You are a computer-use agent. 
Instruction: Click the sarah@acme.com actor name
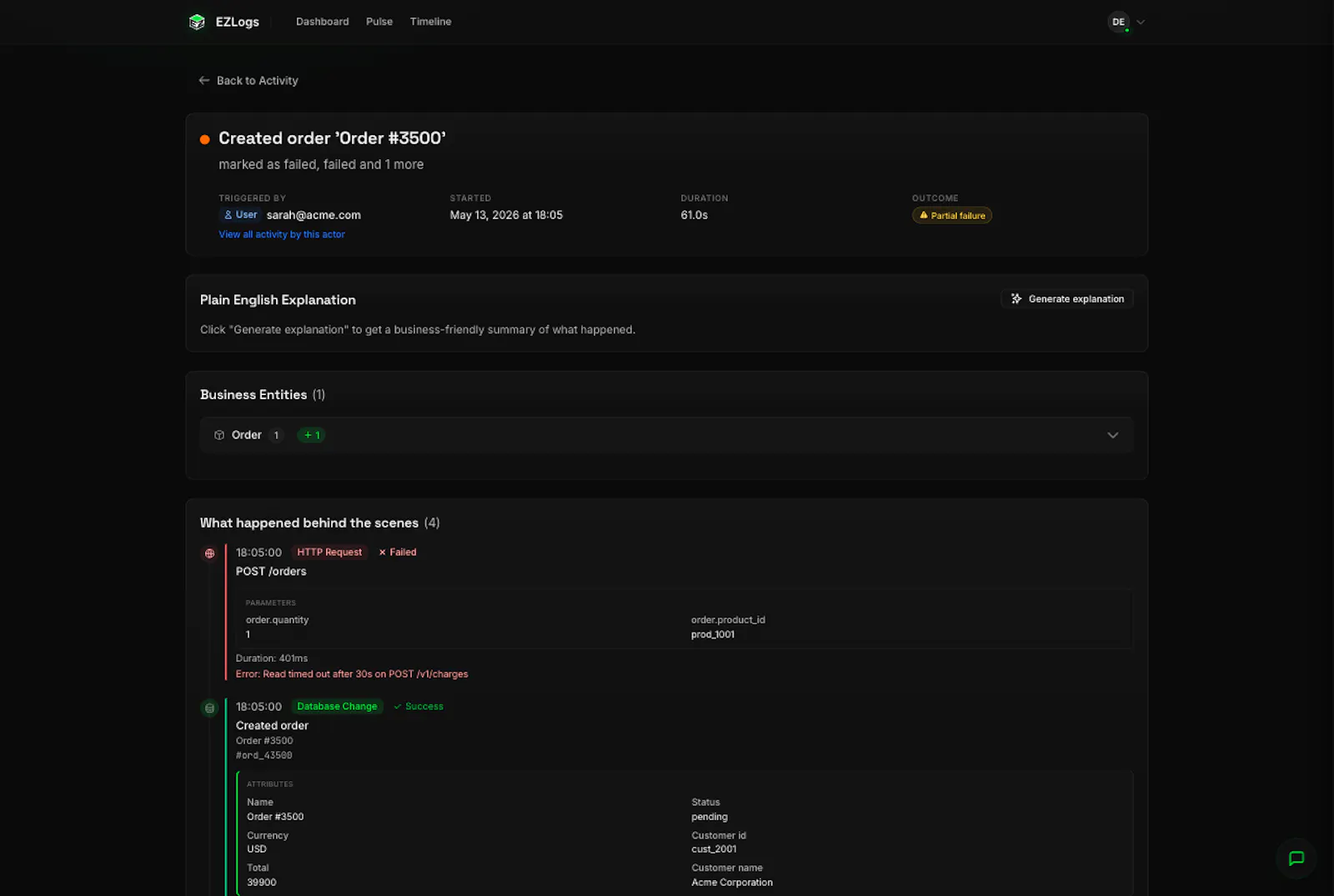click(x=313, y=215)
